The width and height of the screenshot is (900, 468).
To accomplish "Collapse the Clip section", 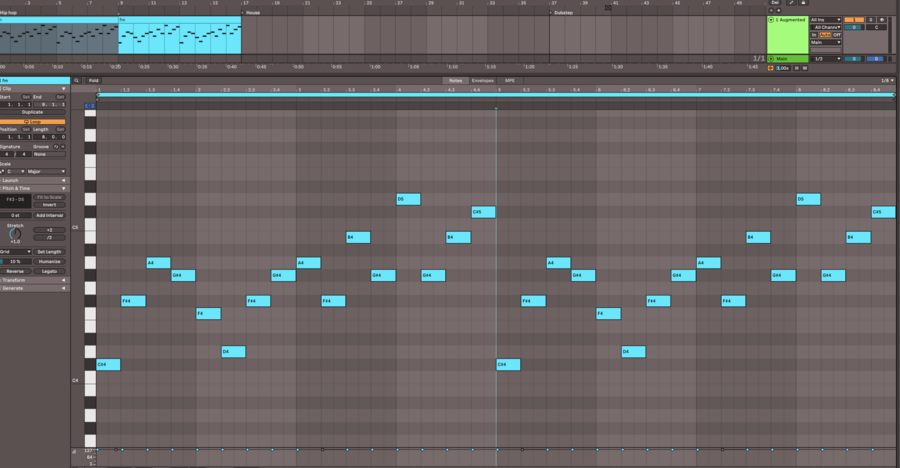I will [x=33, y=89].
